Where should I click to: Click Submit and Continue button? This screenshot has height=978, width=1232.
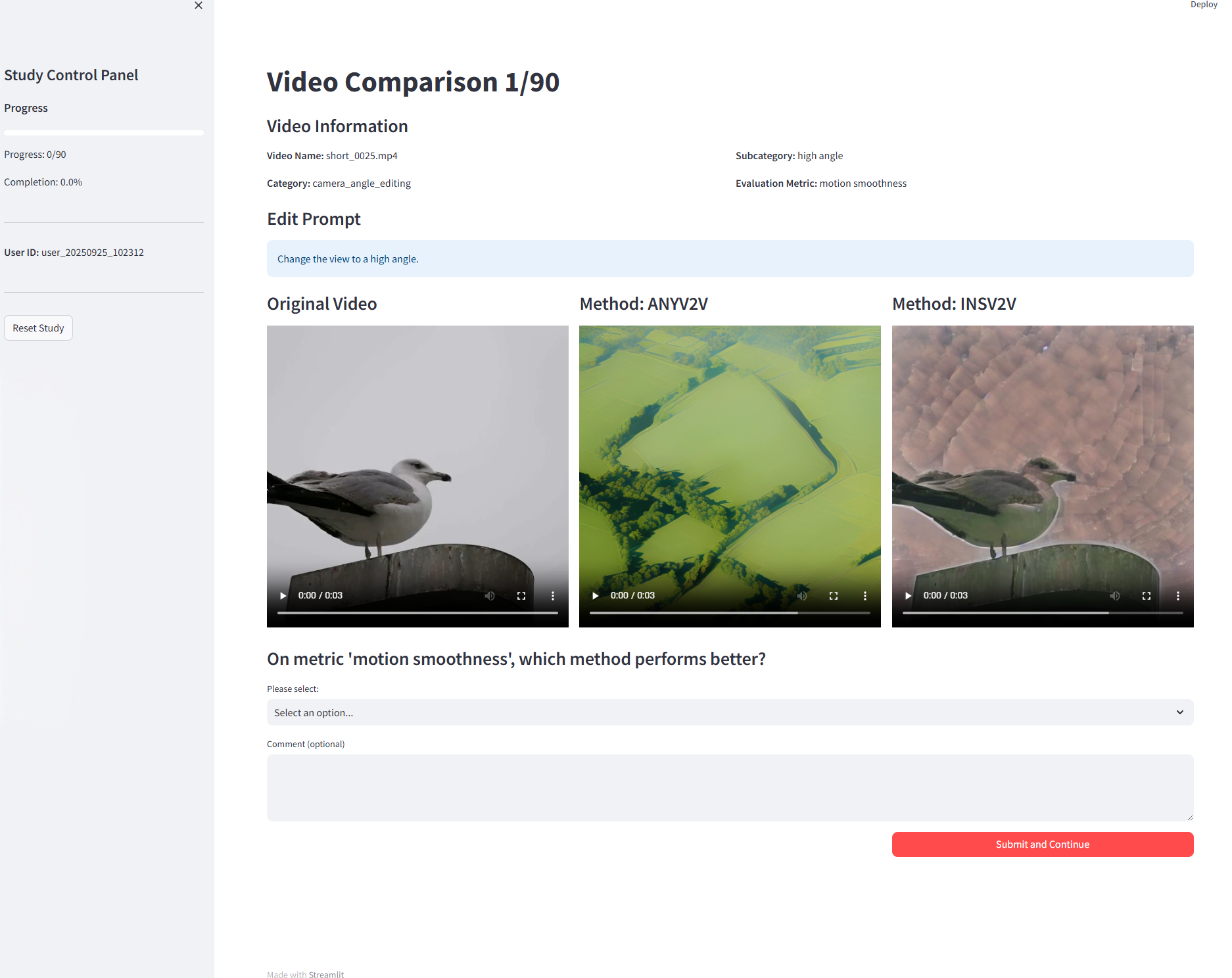[x=1042, y=844]
